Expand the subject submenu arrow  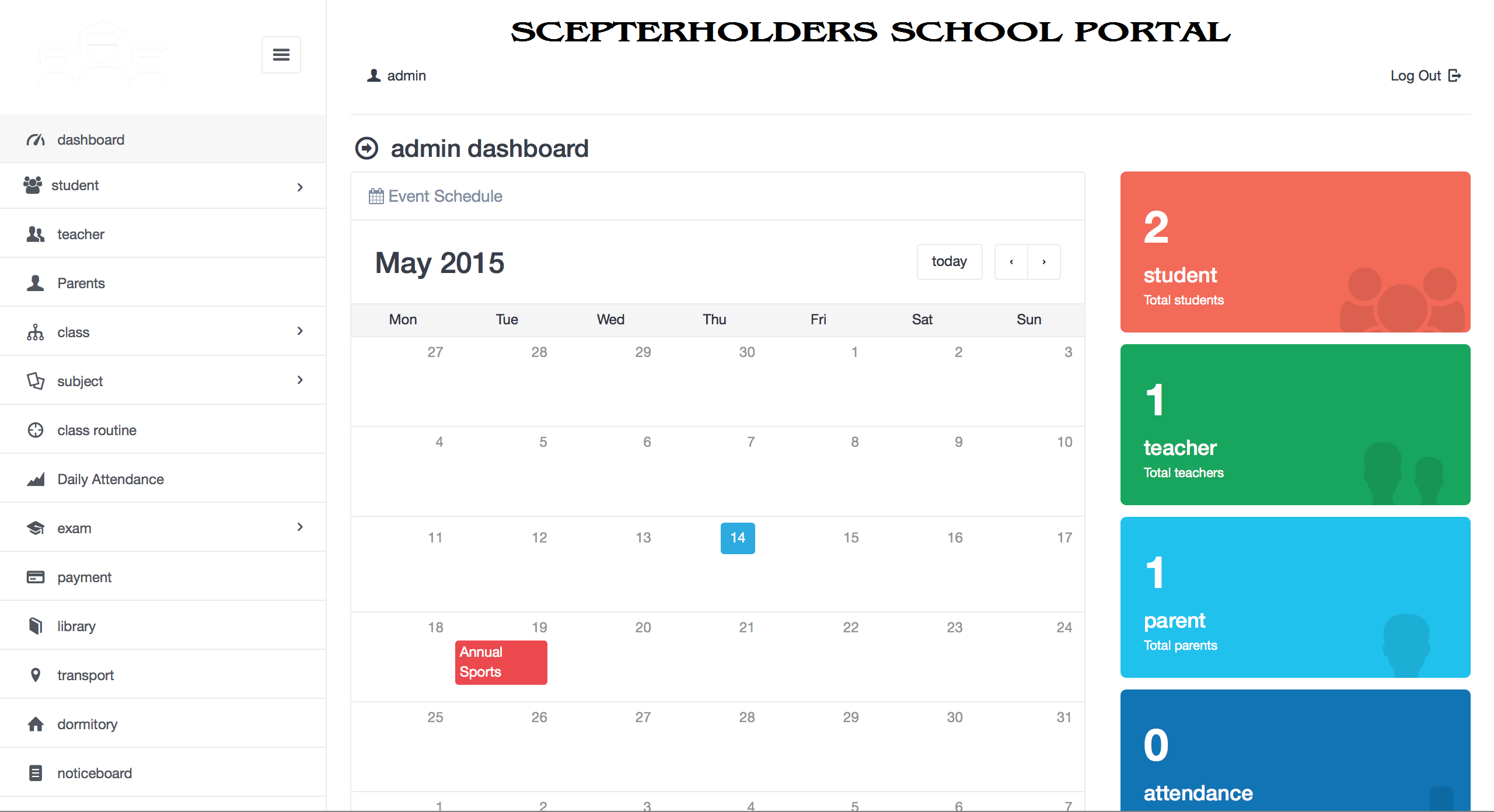[300, 380]
